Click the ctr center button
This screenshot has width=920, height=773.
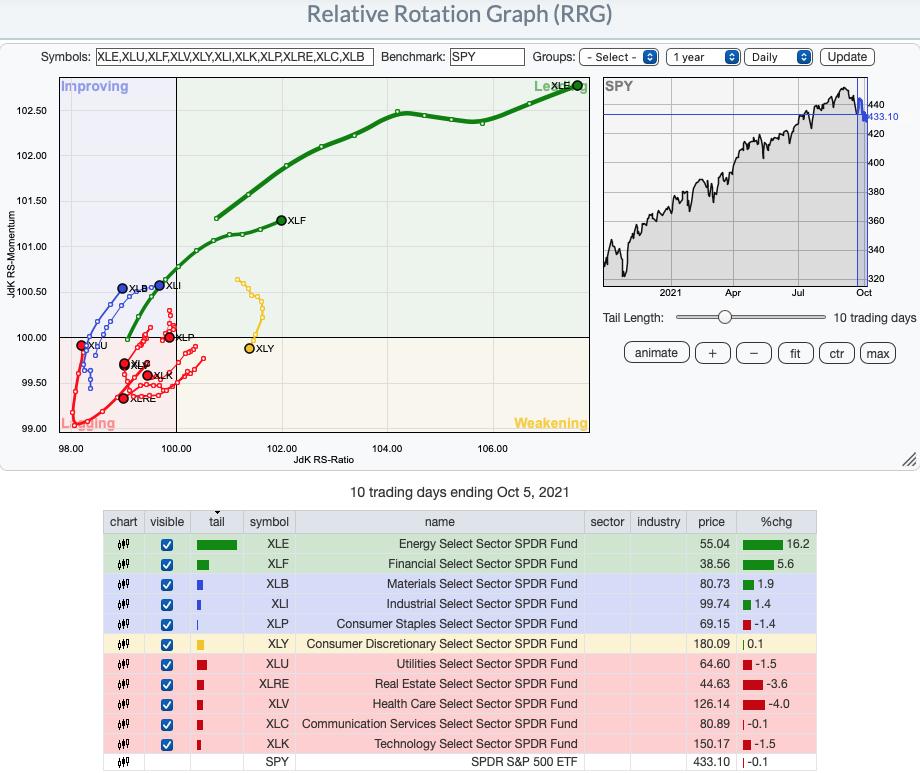click(837, 353)
